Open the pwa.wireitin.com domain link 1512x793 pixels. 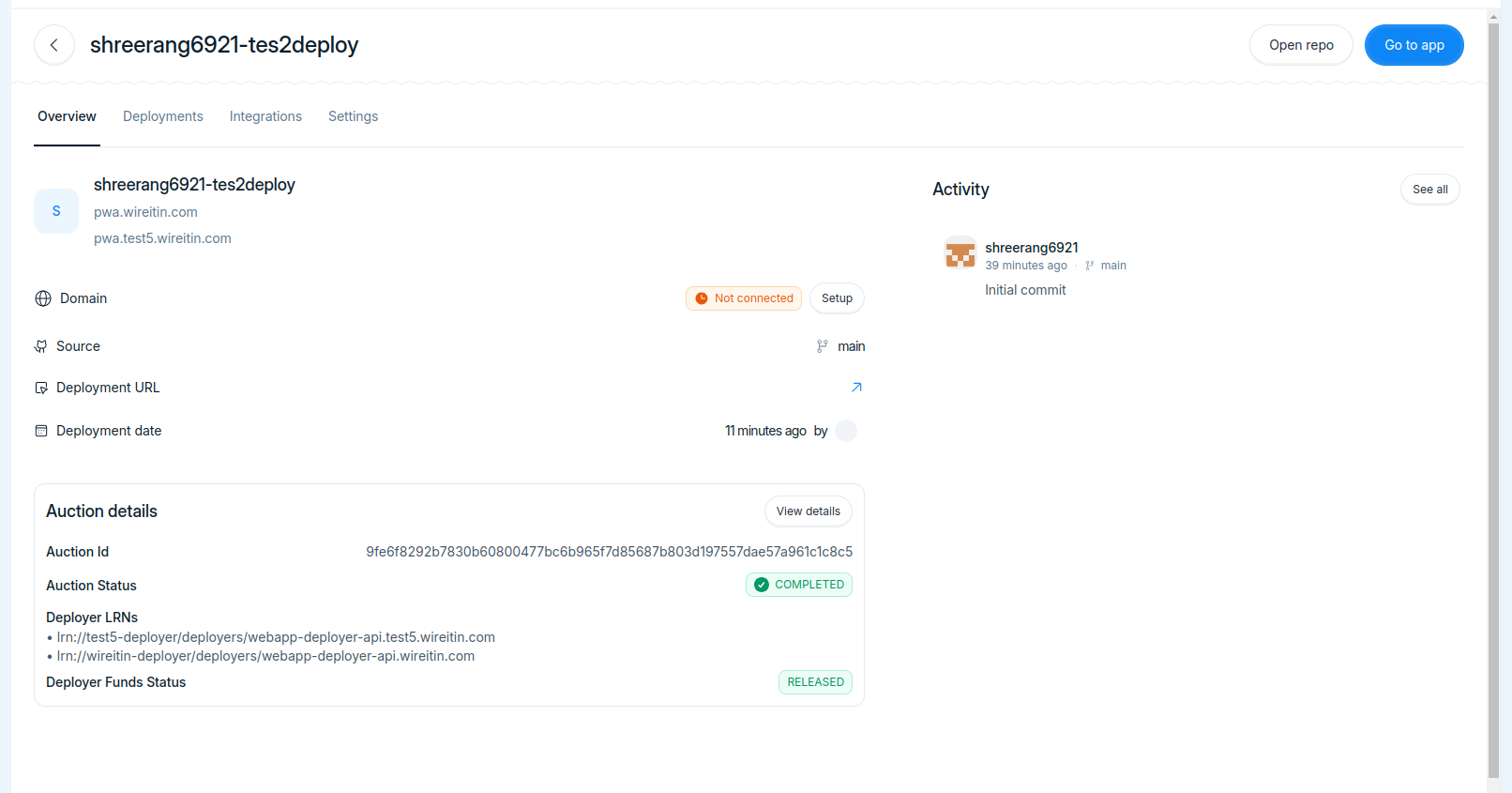(145, 212)
